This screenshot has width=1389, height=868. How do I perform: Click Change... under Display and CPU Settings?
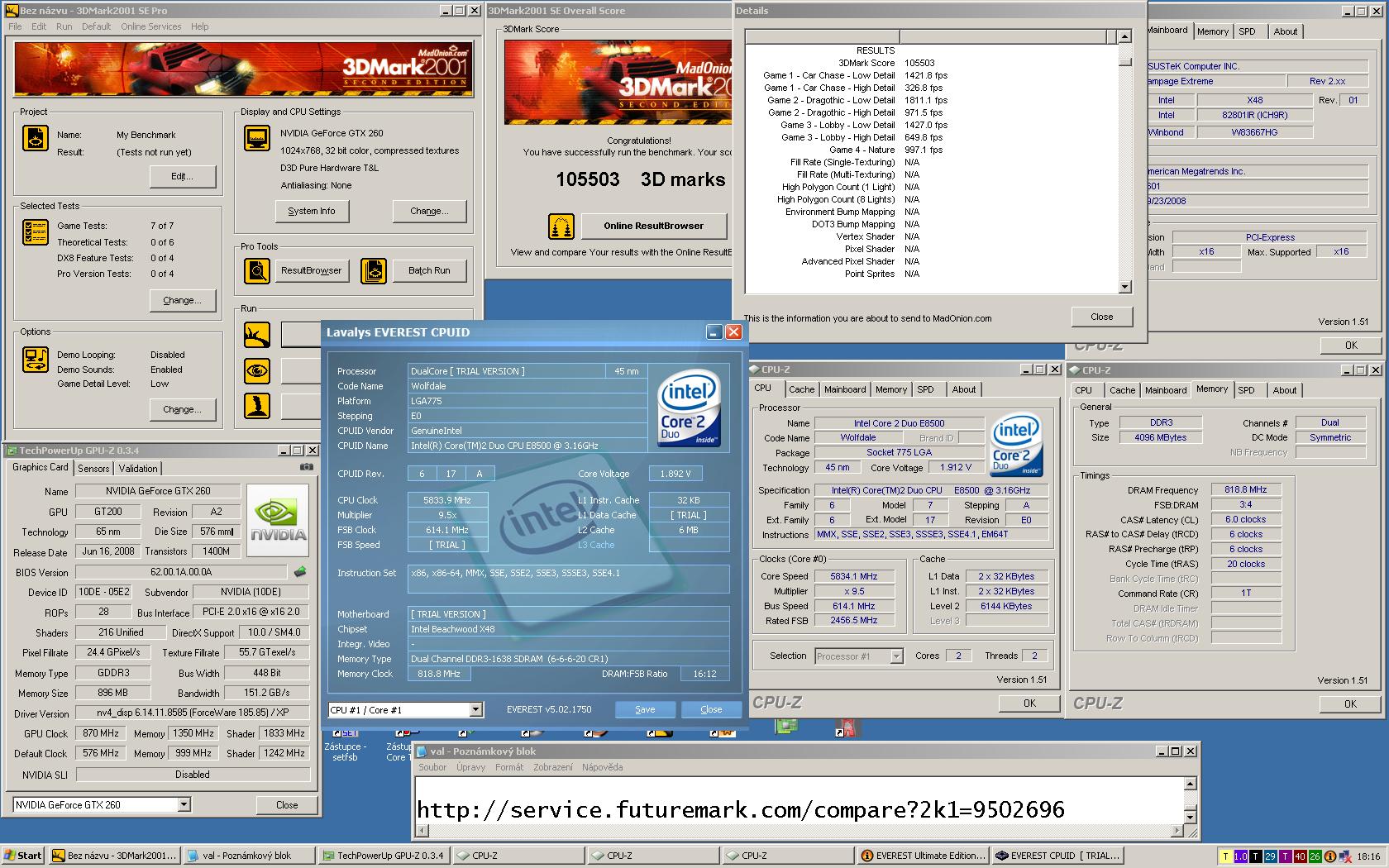430,211
